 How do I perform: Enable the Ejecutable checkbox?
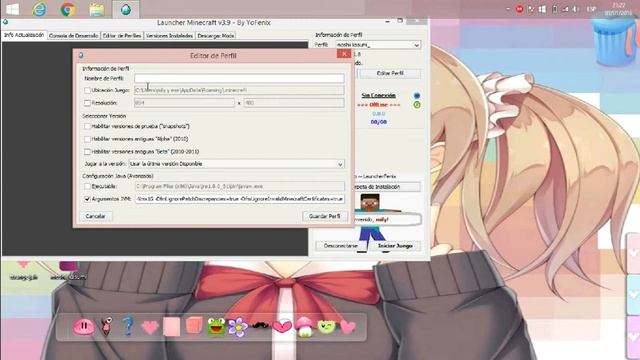87,186
